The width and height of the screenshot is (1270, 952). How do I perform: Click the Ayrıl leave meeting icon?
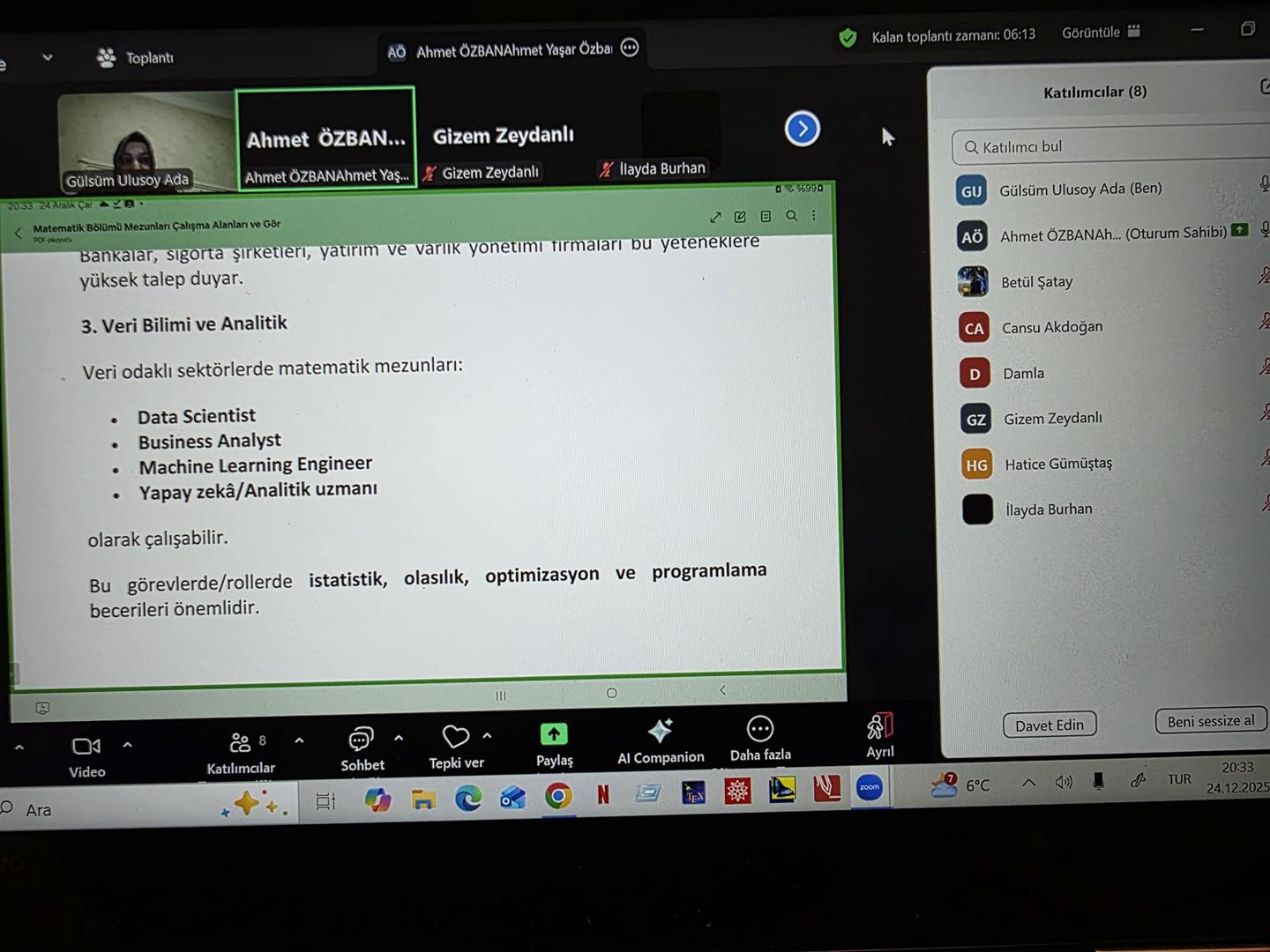click(x=879, y=726)
